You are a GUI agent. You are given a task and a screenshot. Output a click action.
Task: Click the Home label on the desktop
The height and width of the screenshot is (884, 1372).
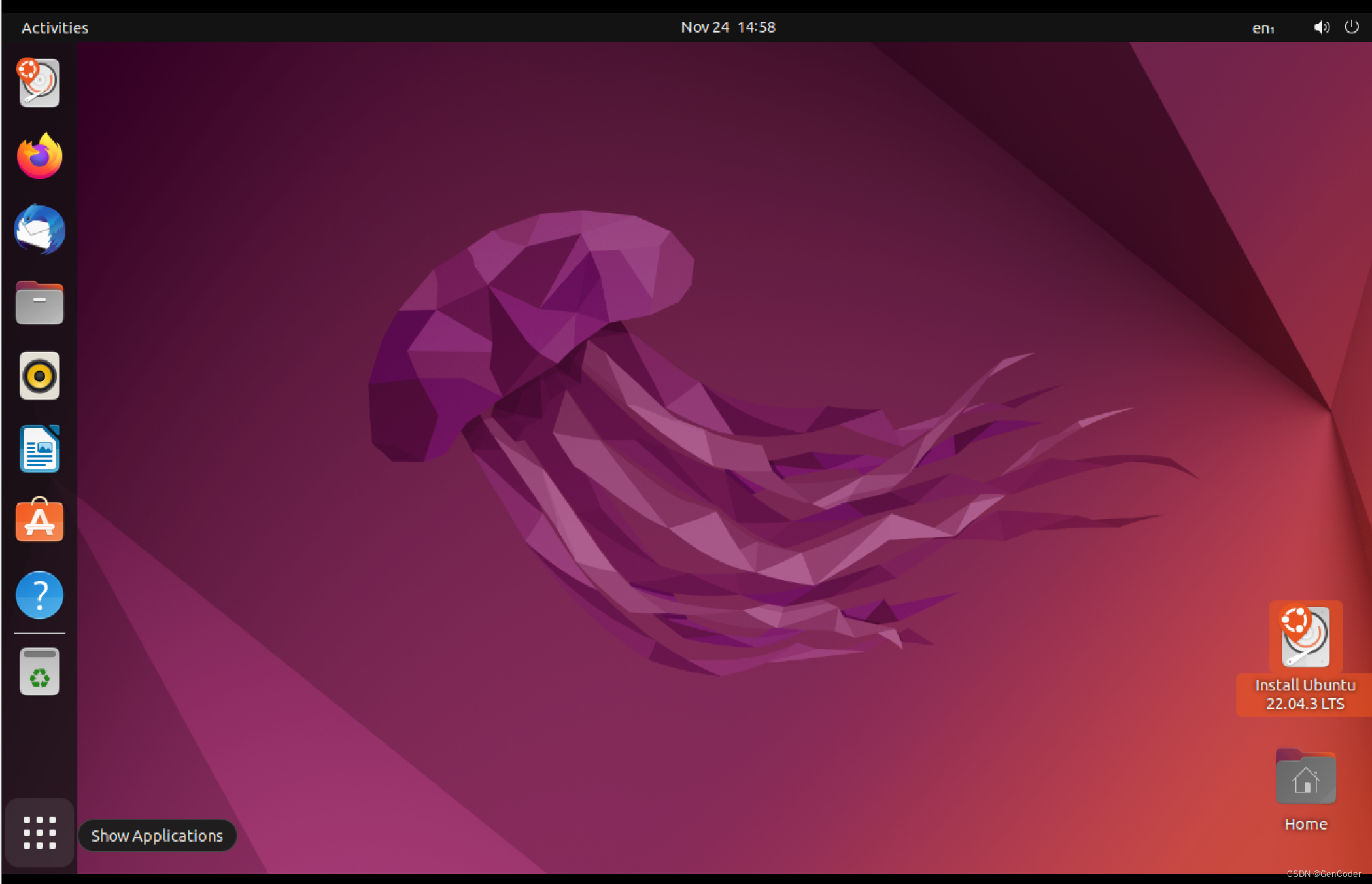click(x=1305, y=824)
